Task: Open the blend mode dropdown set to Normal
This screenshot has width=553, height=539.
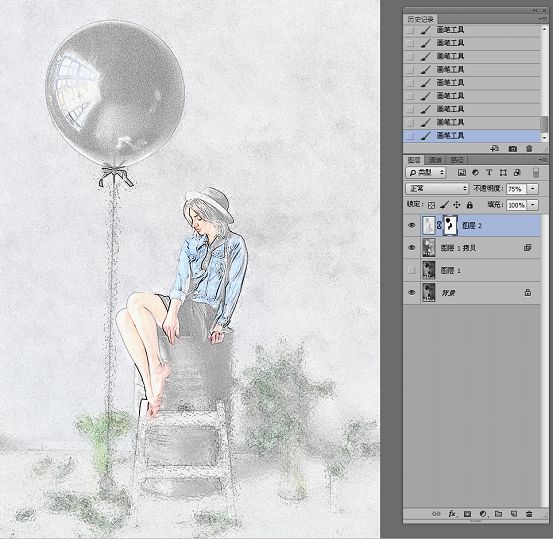Action: pyautogui.click(x=437, y=188)
